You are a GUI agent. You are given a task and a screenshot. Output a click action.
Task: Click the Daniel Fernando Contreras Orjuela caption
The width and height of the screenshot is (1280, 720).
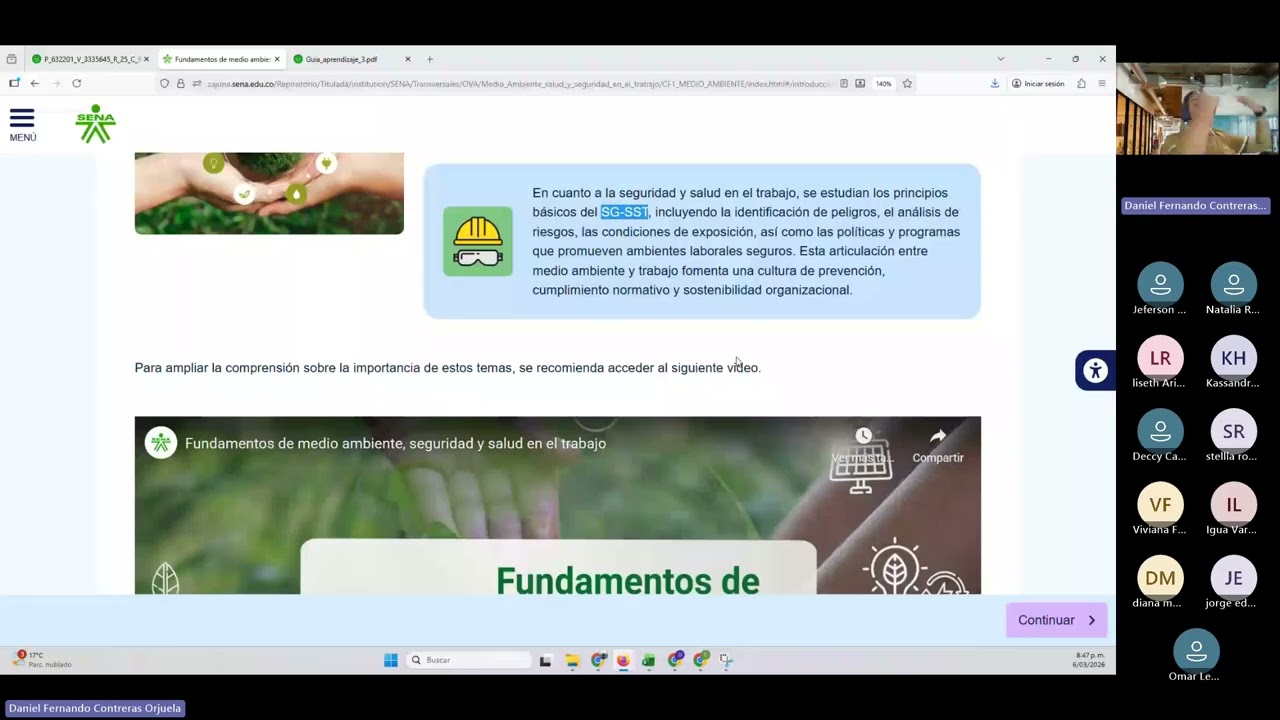click(x=95, y=708)
